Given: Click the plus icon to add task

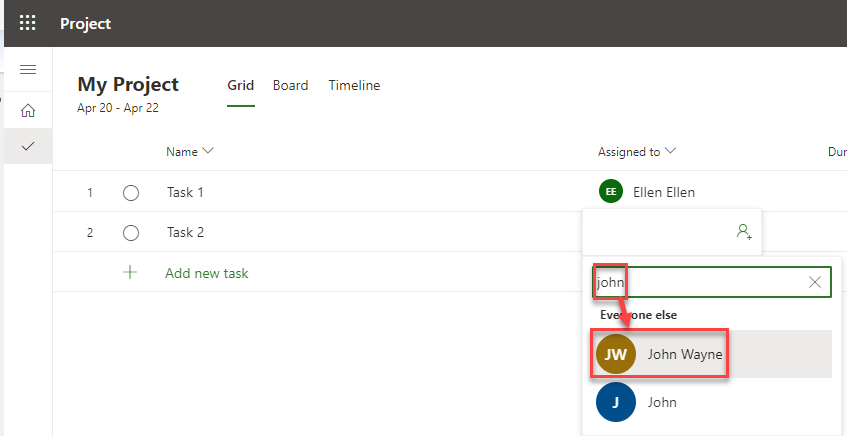Looking at the screenshot, I should [130, 272].
